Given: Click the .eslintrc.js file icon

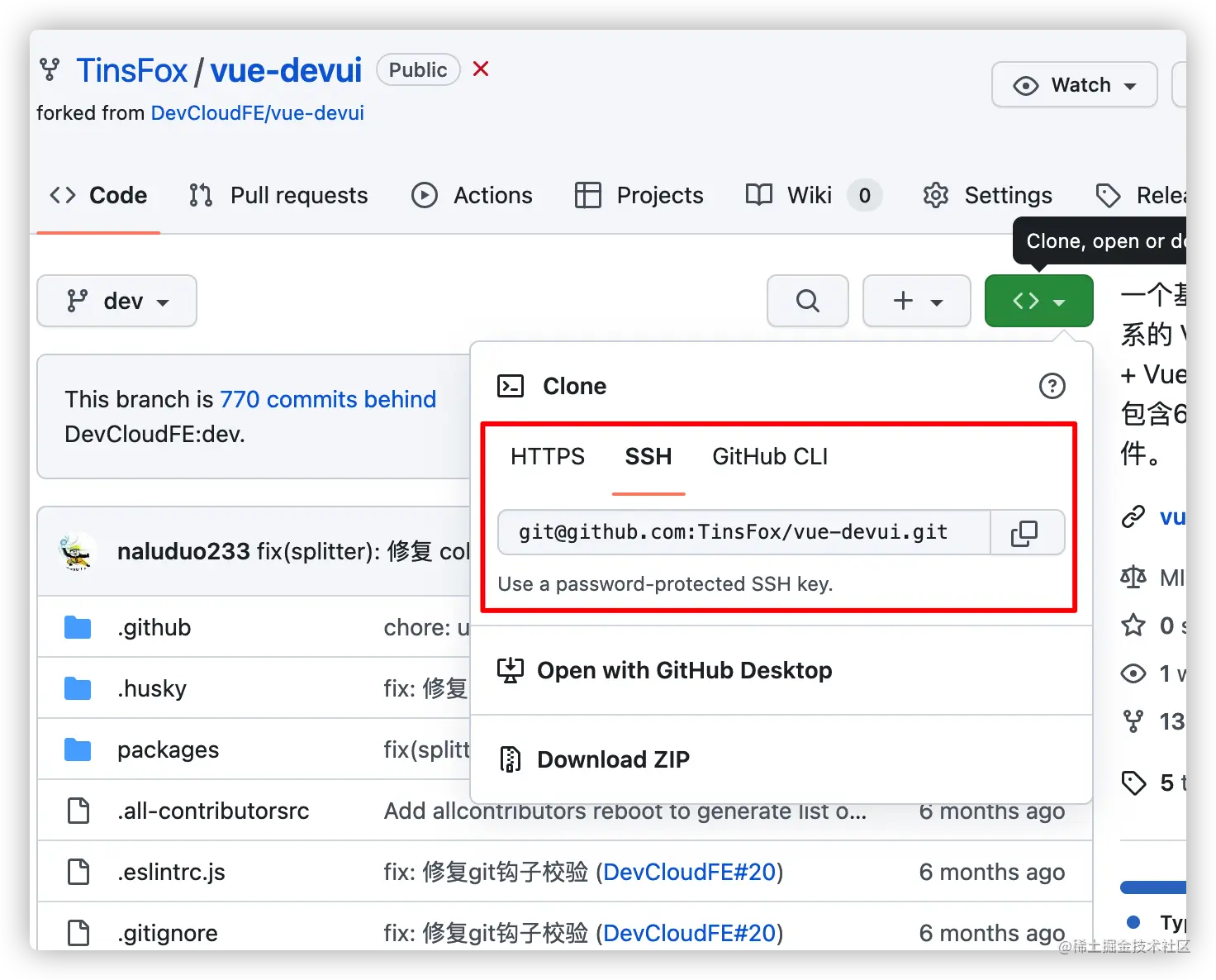Looking at the screenshot, I should [78, 872].
